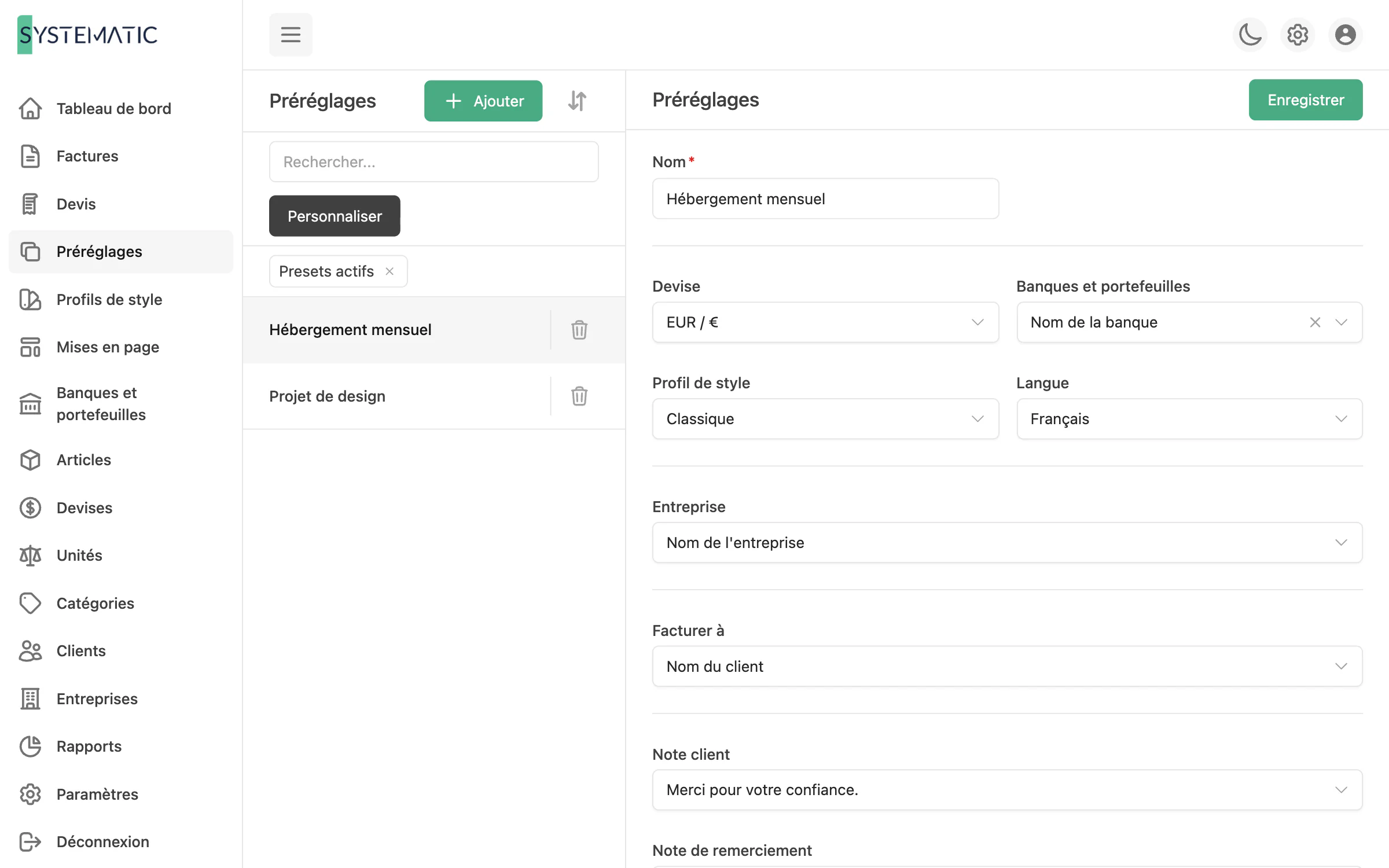This screenshot has height=868, width=1389.
Task: Click the Enregistrer button
Action: [1306, 100]
